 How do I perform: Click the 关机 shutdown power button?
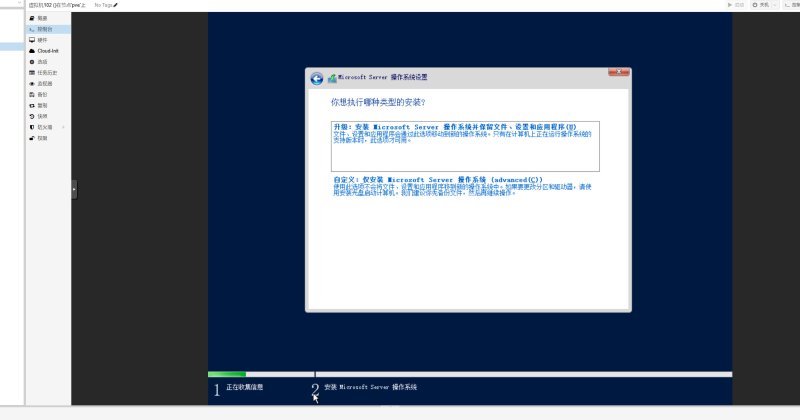point(760,5)
